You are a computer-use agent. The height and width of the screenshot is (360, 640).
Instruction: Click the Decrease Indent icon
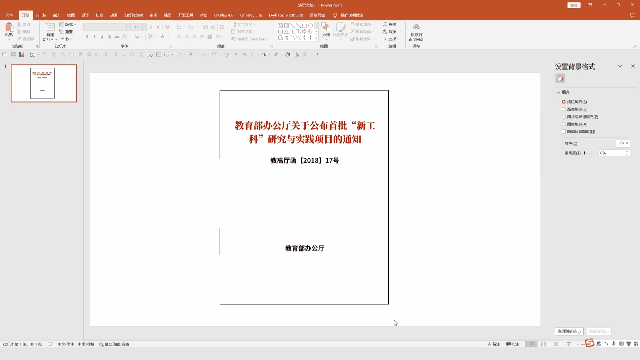coord(205,27)
